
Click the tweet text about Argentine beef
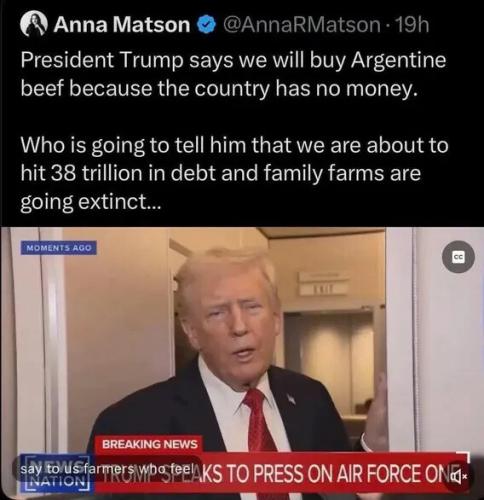pyautogui.click(x=233, y=74)
